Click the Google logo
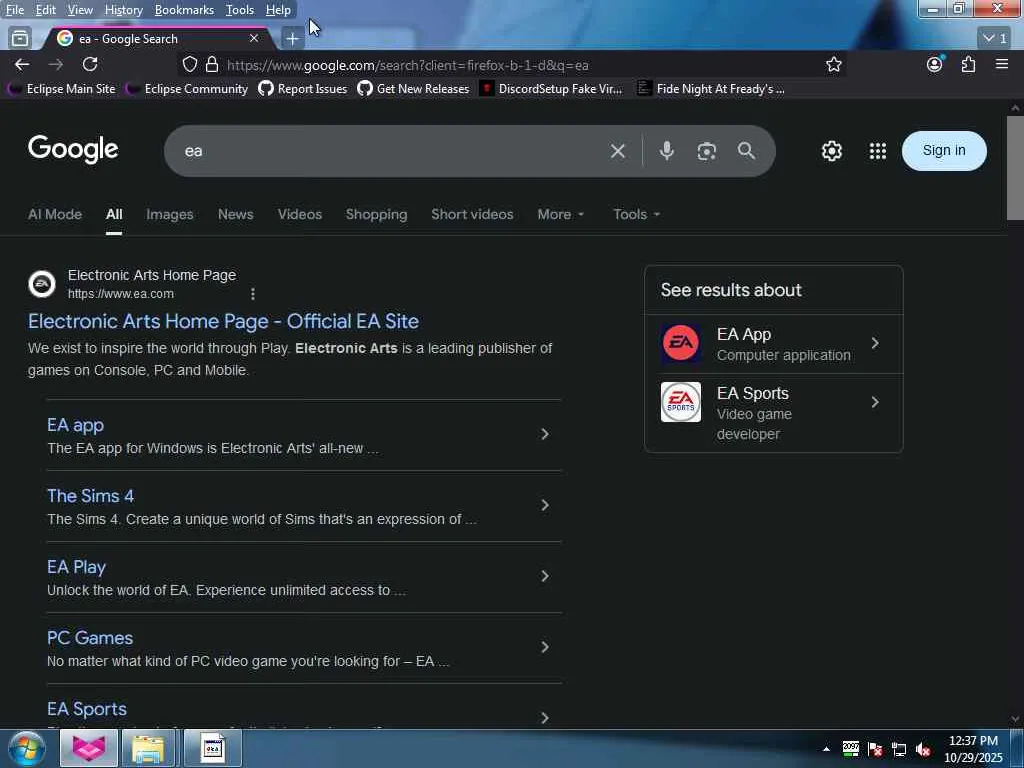 coord(73,150)
